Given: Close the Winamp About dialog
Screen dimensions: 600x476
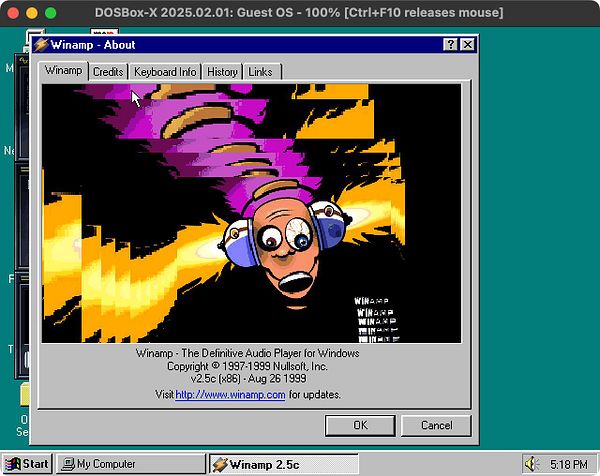Looking at the screenshot, I should (468, 45).
